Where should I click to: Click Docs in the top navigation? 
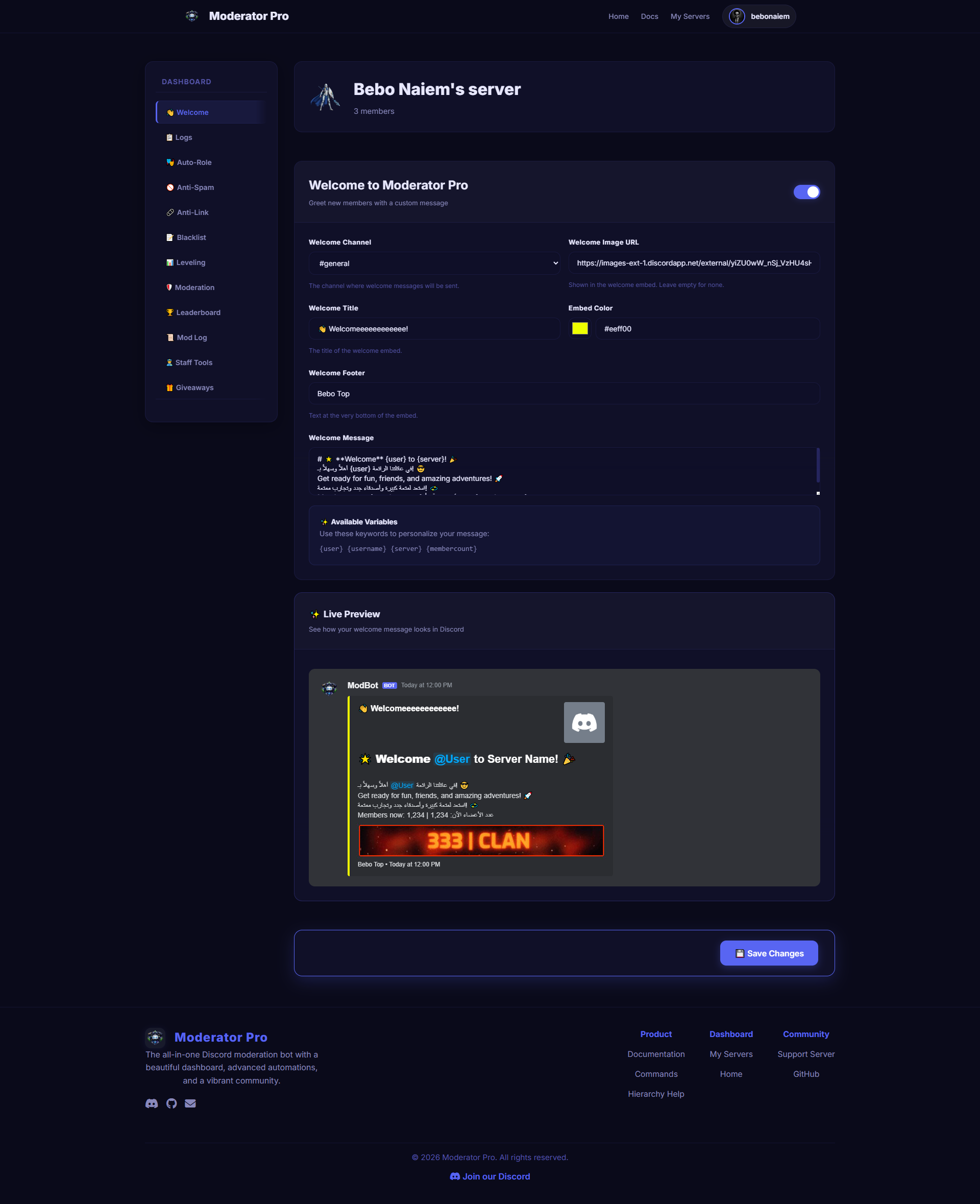coord(649,16)
